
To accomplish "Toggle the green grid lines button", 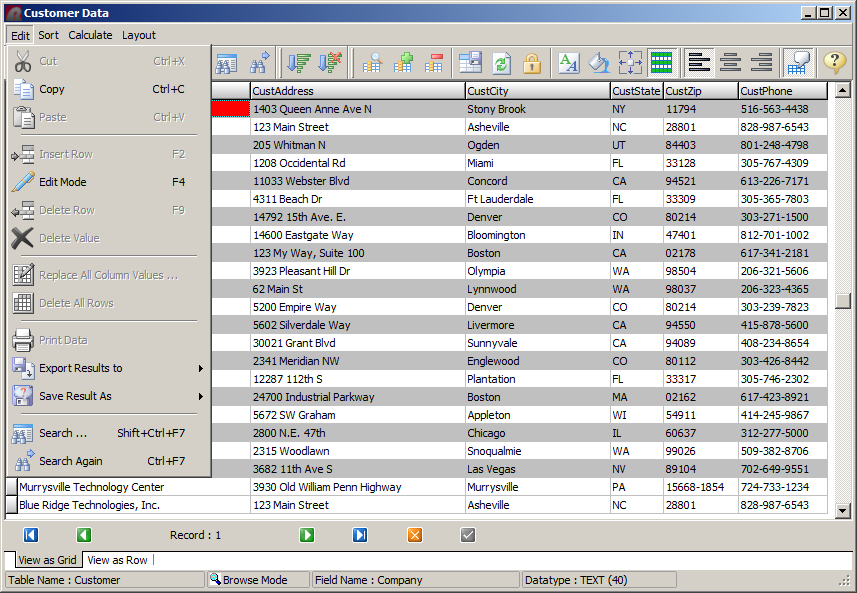I will (x=660, y=63).
